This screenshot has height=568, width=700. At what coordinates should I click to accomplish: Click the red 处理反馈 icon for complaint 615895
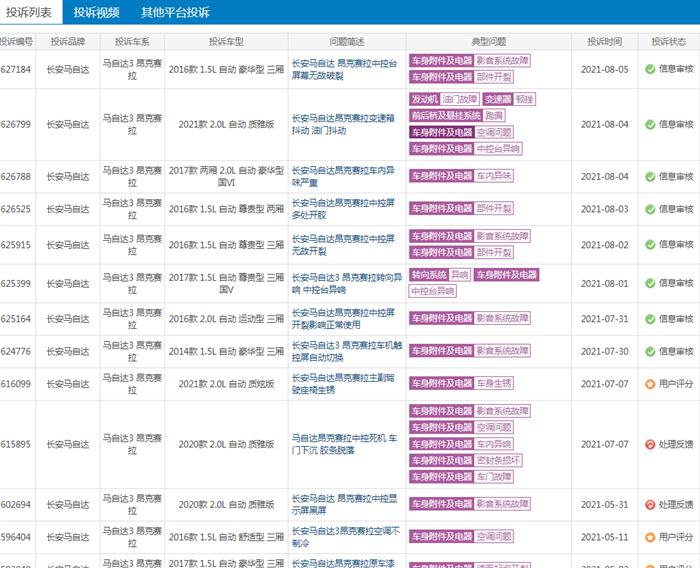650,445
